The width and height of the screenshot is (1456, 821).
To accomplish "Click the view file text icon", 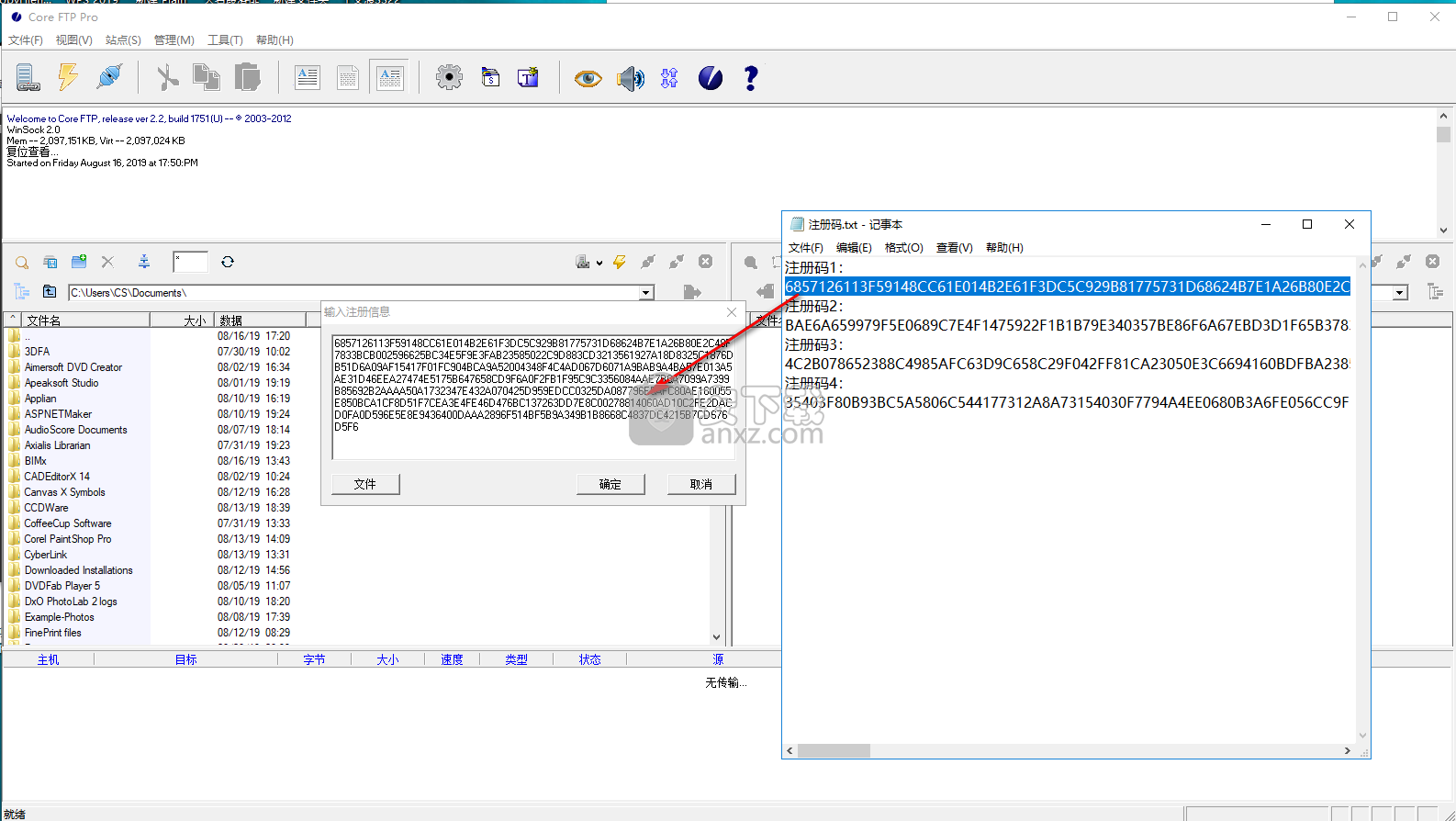I will pyautogui.click(x=308, y=78).
